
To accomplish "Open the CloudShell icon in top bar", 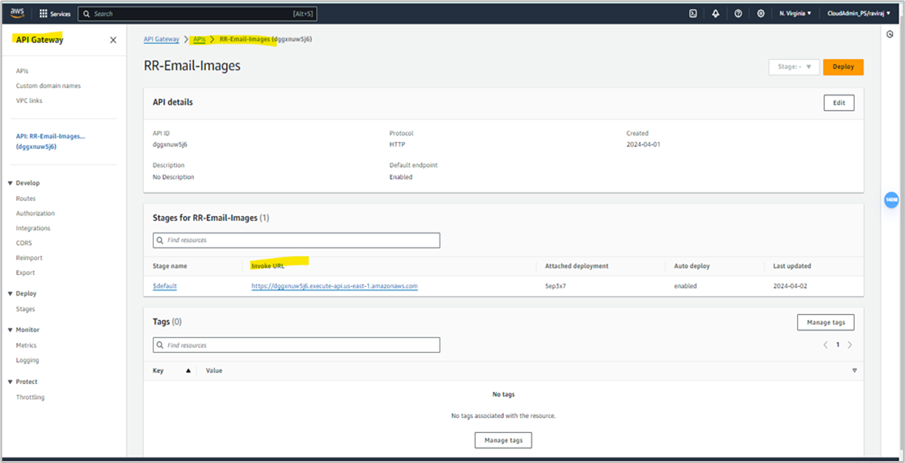I will click(693, 13).
